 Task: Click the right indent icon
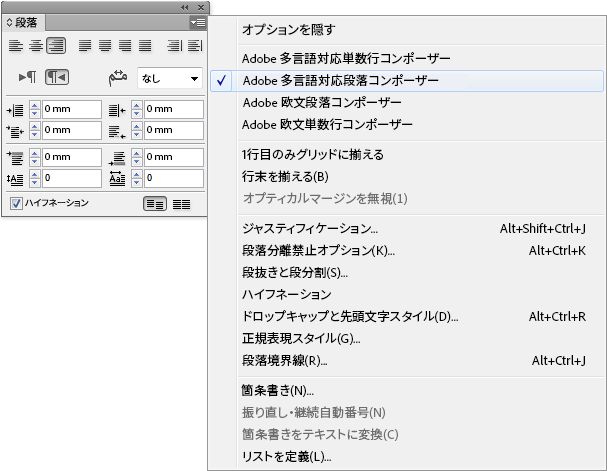click(x=117, y=110)
